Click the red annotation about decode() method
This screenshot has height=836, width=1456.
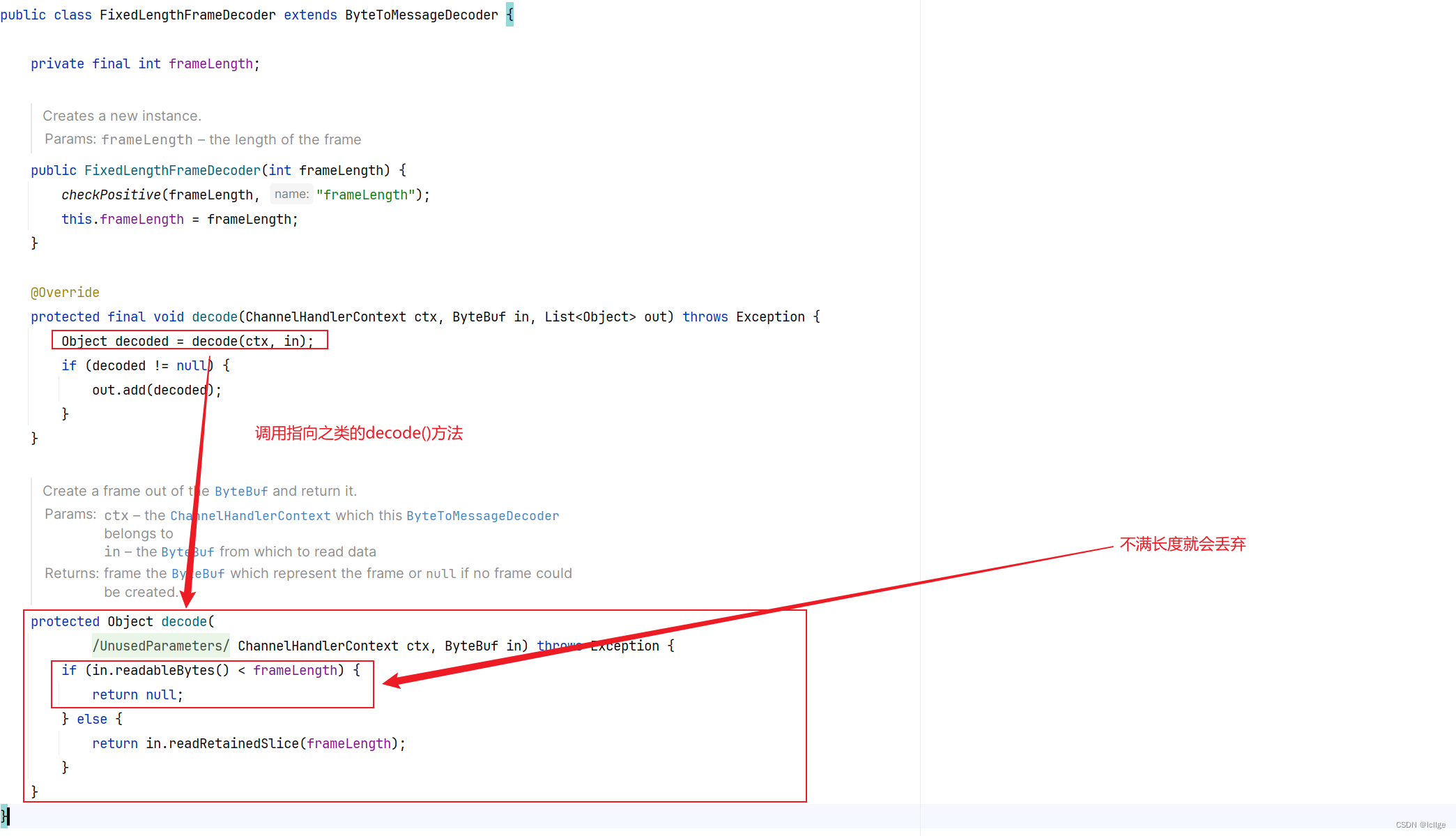point(358,433)
